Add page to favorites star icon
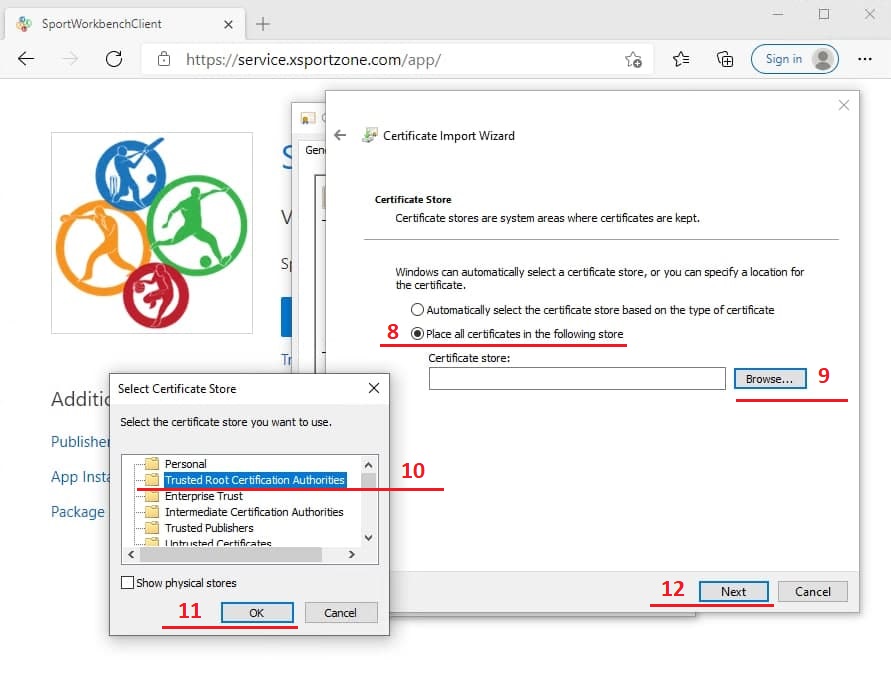The height and width of the screenshot is (687, 891). click(633, 60)
